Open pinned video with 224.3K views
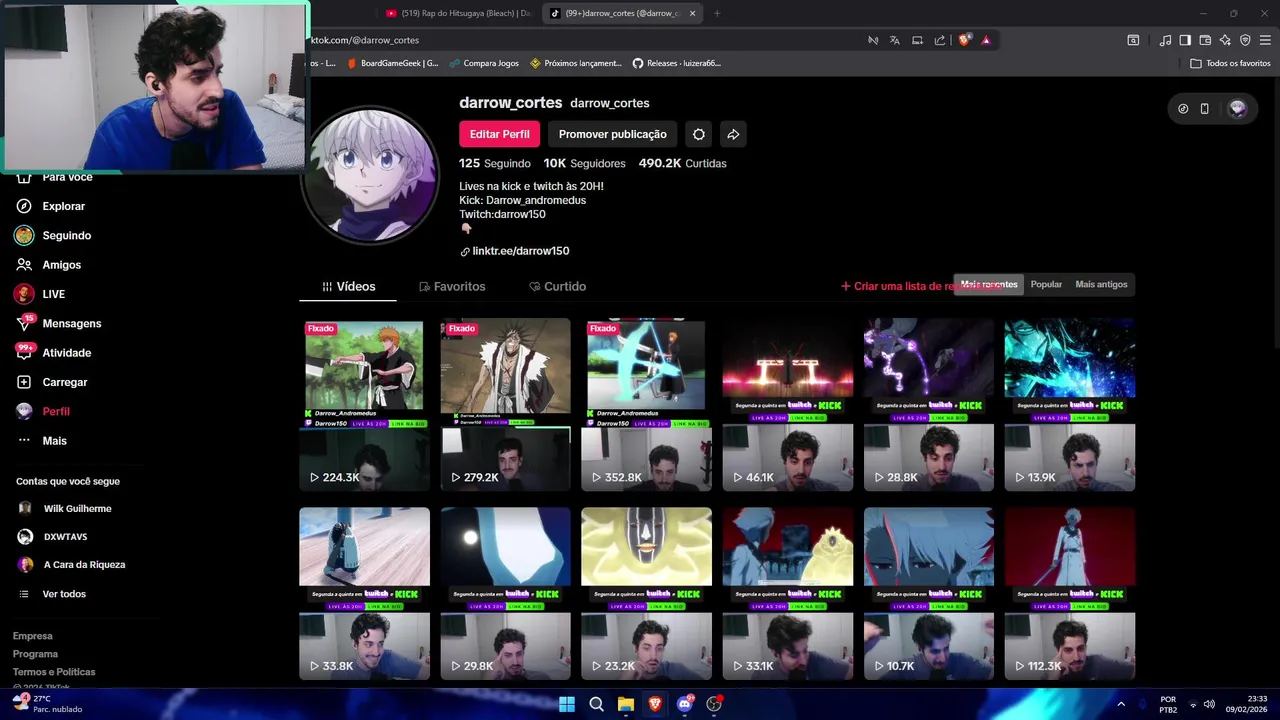 coord(364,404)
